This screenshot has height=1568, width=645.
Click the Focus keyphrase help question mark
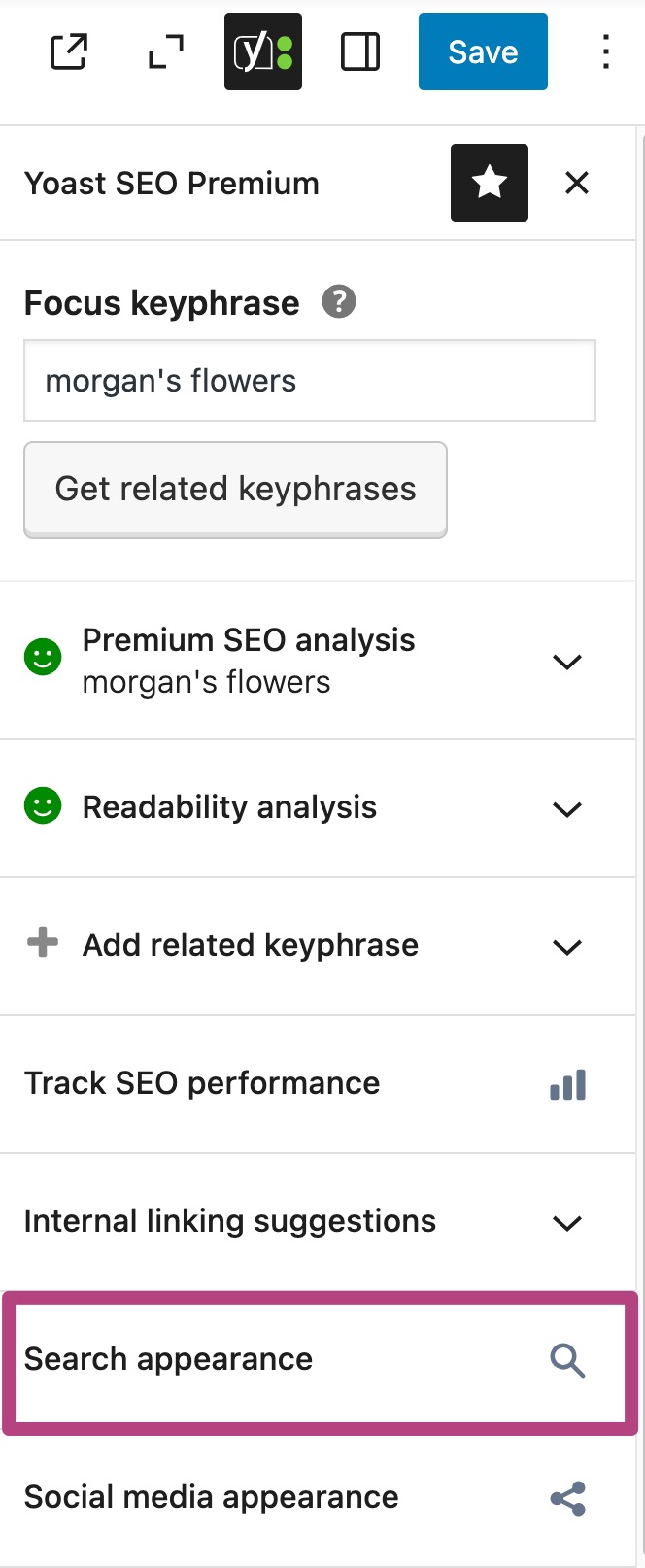(x=339, y=302)
